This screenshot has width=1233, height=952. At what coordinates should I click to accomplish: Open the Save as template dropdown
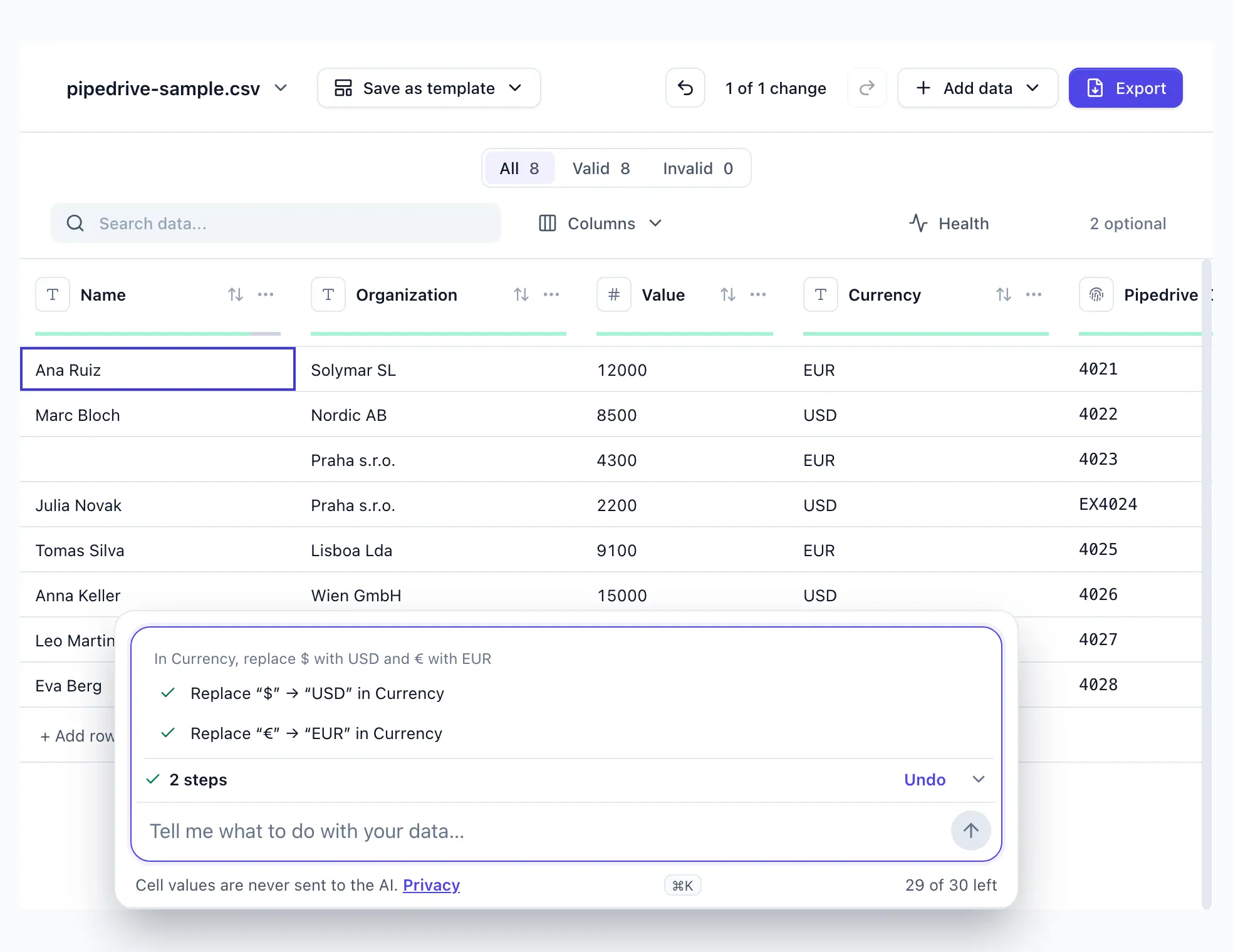(x=429, y=88)
